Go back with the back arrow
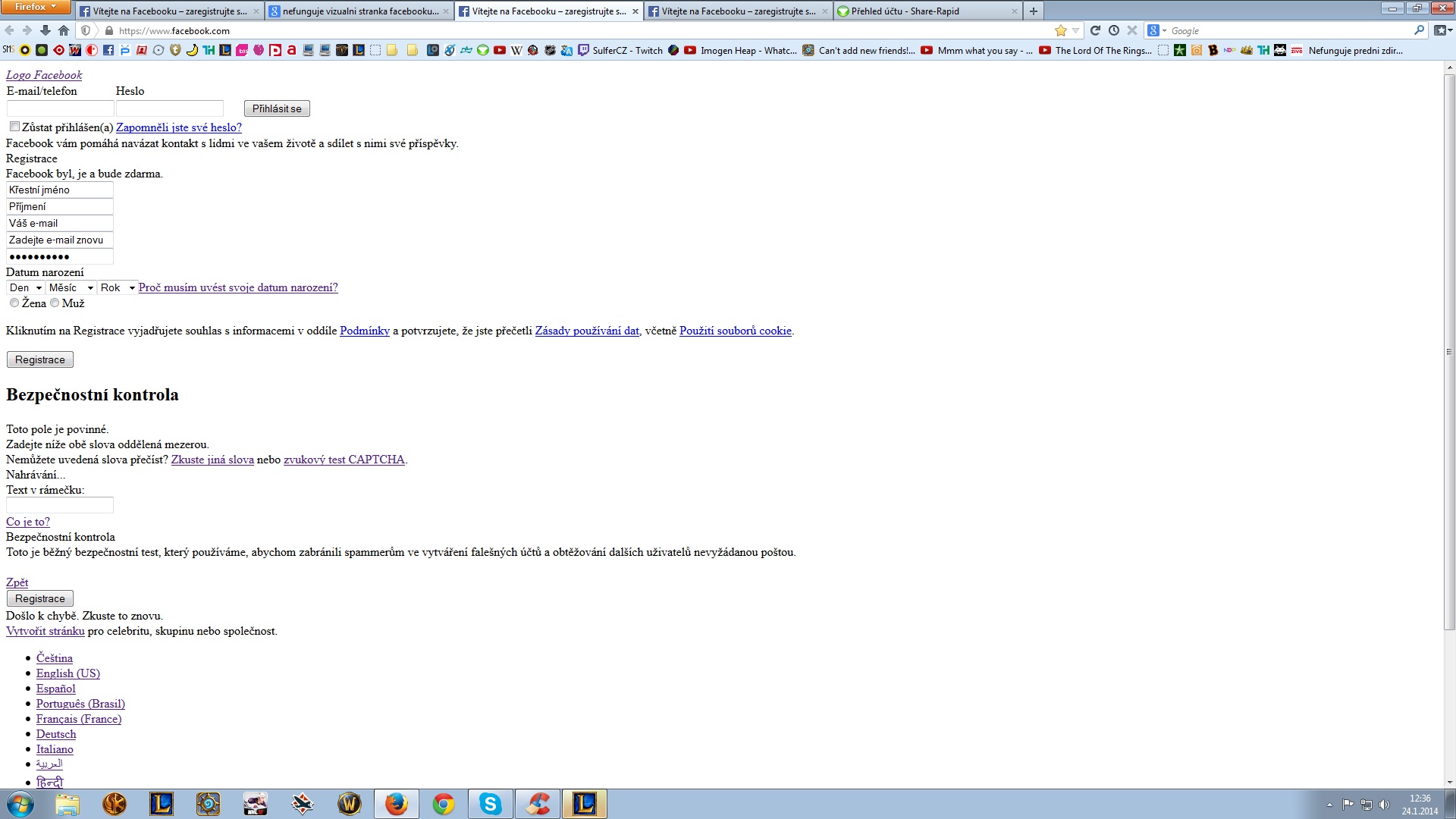This screenshot has height=819, width=1456. 9,30
